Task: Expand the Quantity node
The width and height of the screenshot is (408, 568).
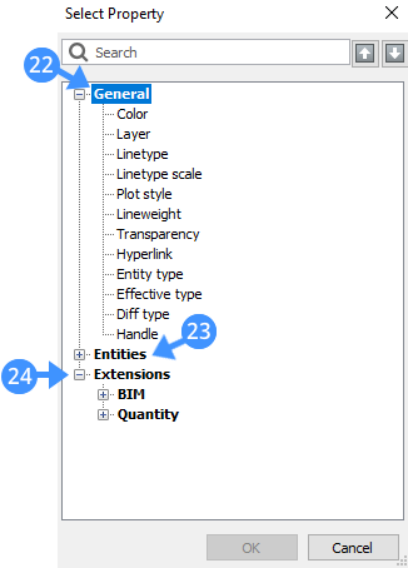Action: coord(103,414)
